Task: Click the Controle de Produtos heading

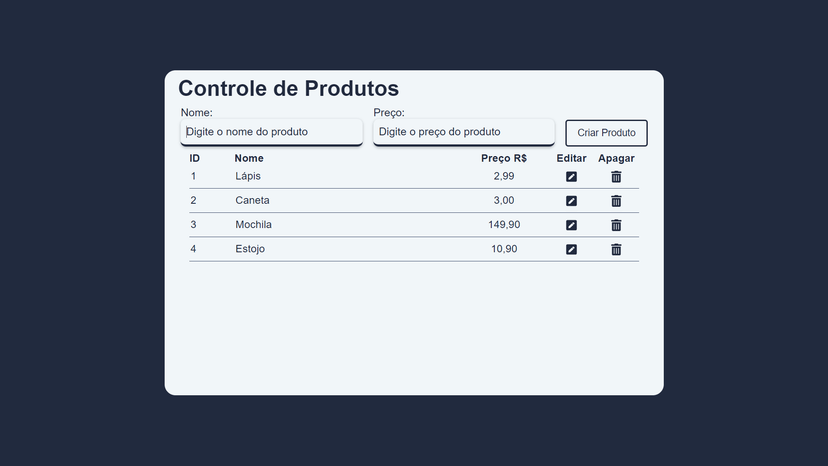Action: [288, 88]
